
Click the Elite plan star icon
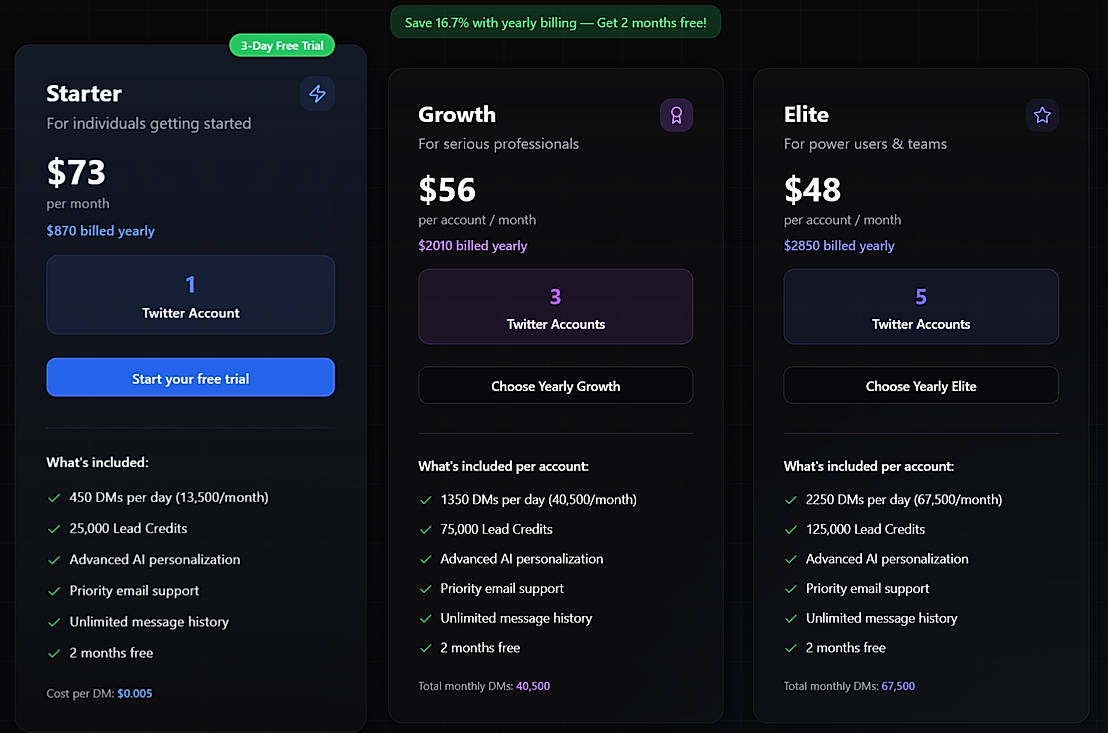click(1042, 115)
